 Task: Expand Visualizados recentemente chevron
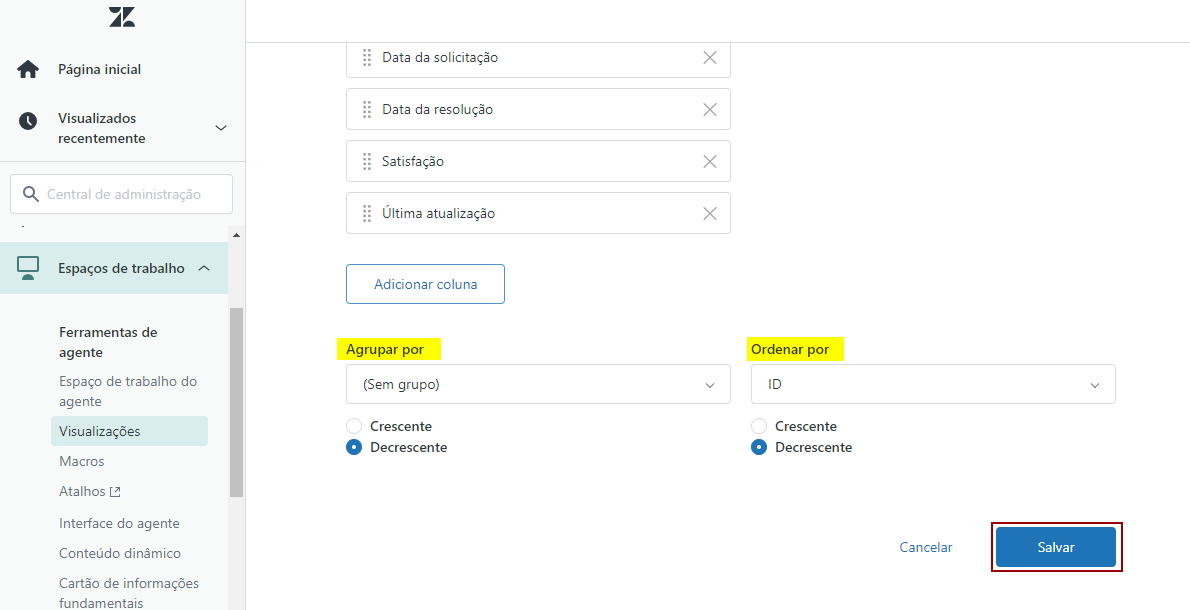click(221, 128)
